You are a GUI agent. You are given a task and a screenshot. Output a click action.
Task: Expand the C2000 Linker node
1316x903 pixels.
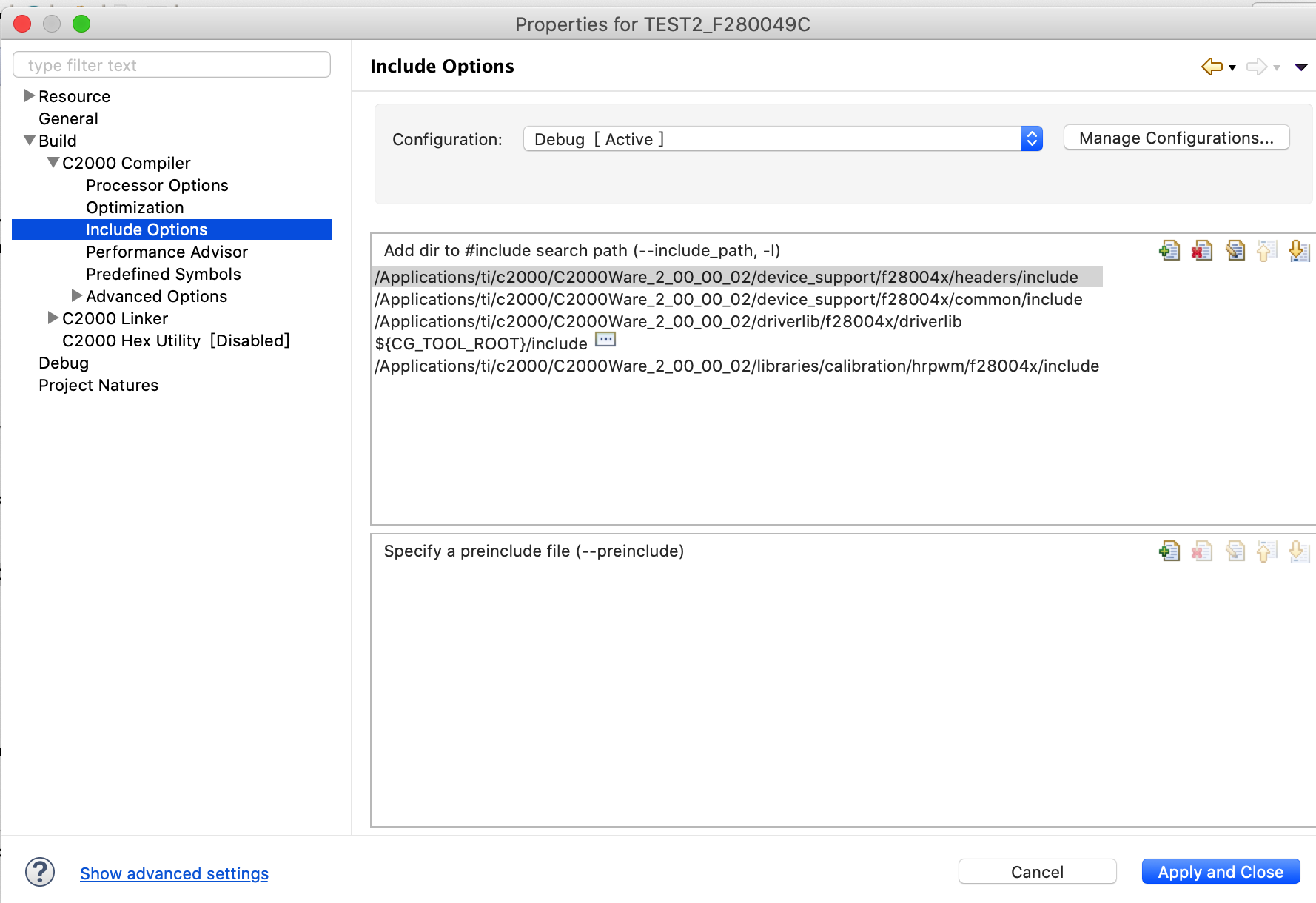pos(53,318)
